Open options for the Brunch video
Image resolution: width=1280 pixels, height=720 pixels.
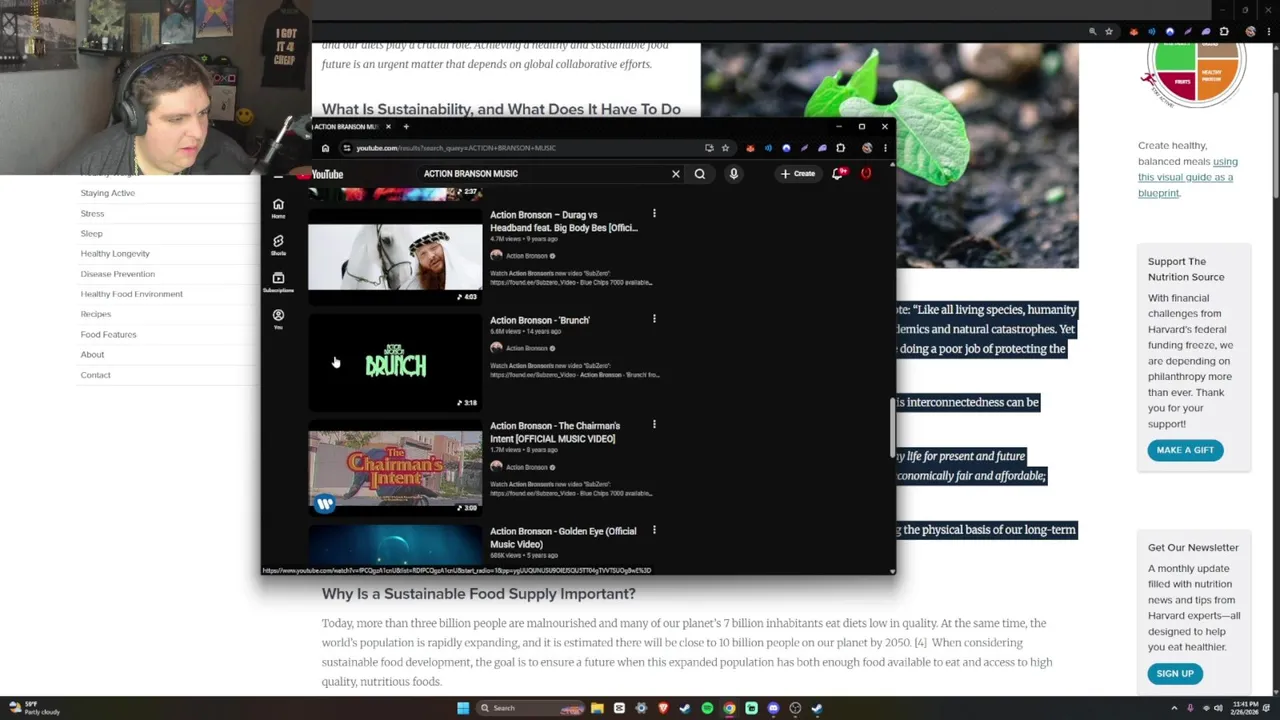[654, 320]
